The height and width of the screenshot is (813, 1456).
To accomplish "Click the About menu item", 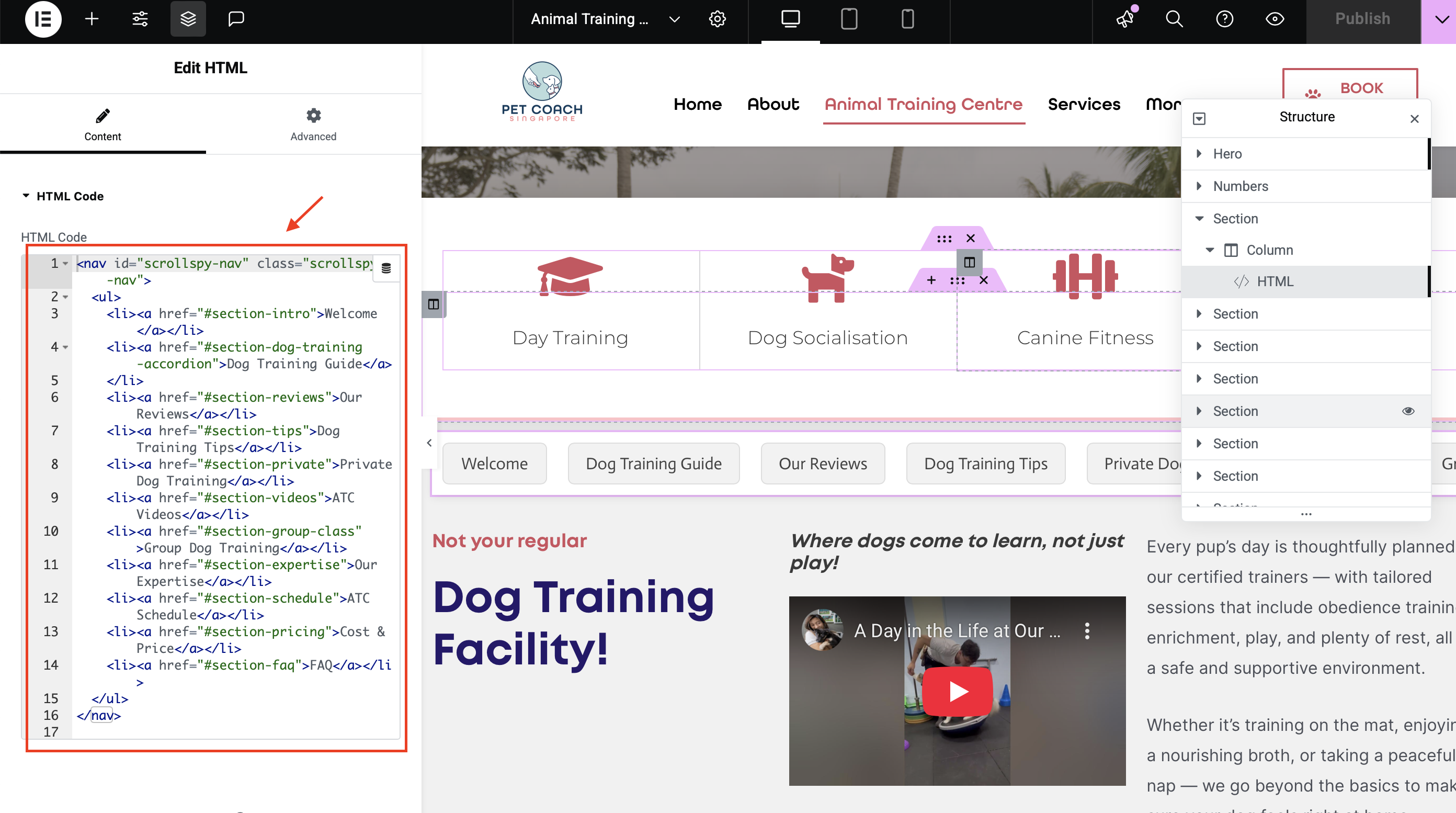I will click(x=772, y=105).
